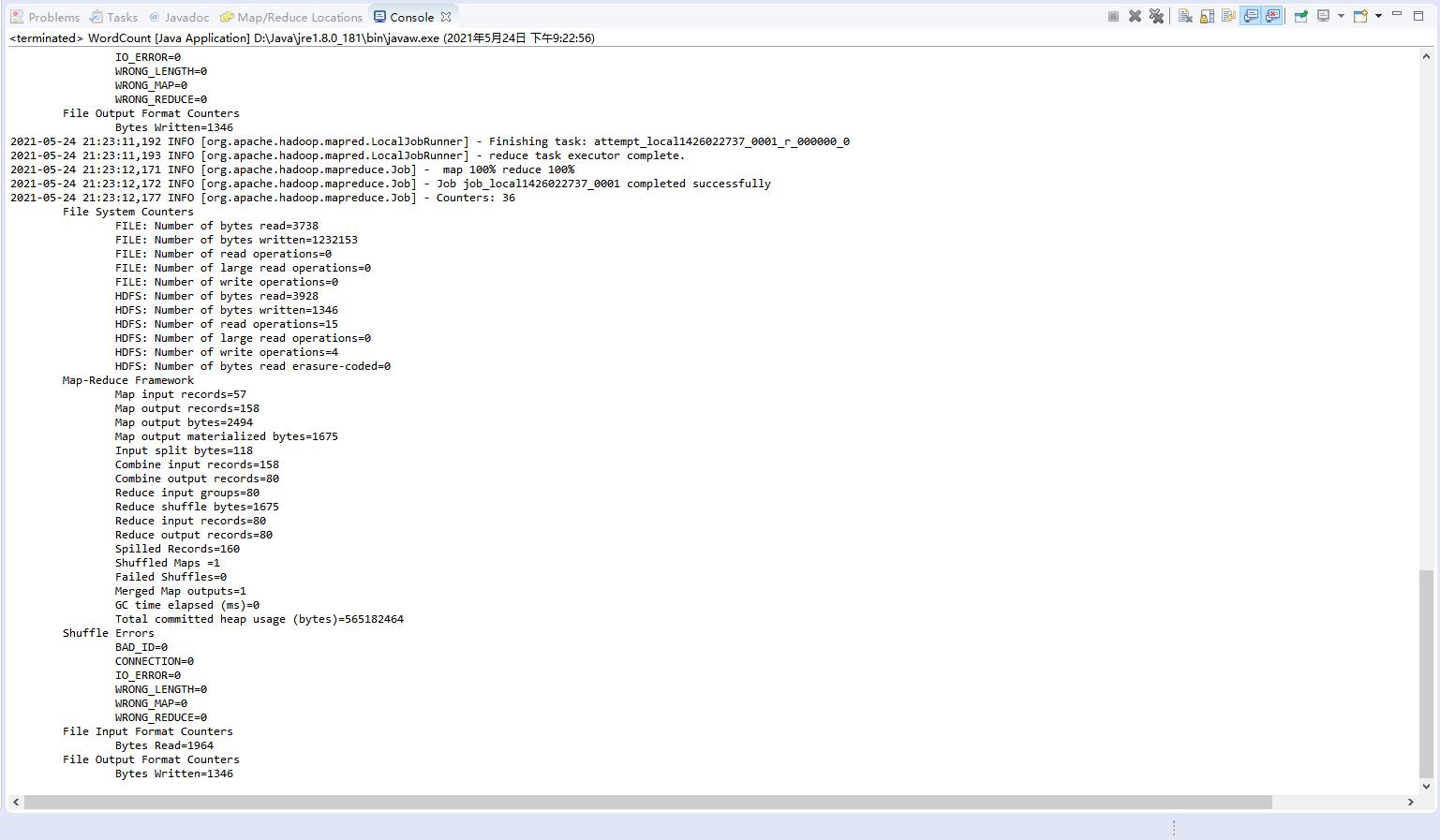
Task: Click the Map/Reduce elephant icon
Action: point(227,17)
